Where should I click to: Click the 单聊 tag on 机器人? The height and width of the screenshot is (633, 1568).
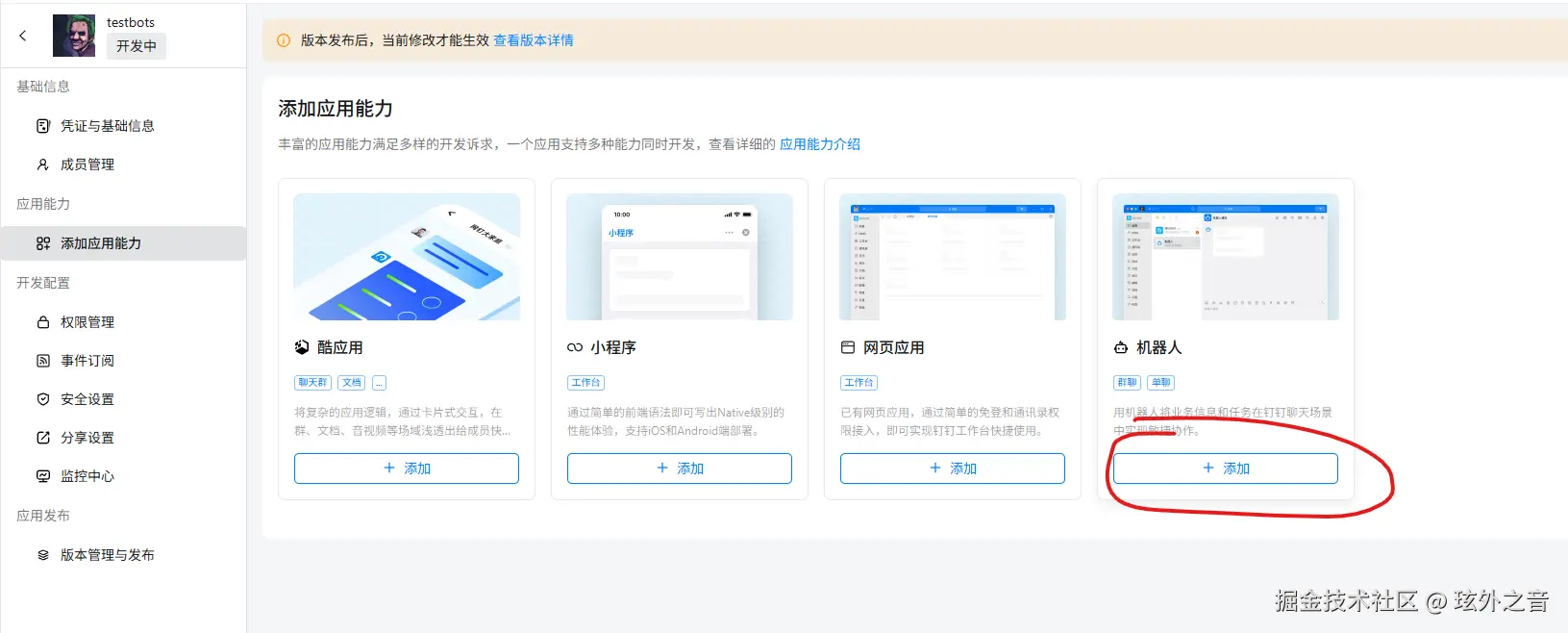click(x=1161, y=383)
